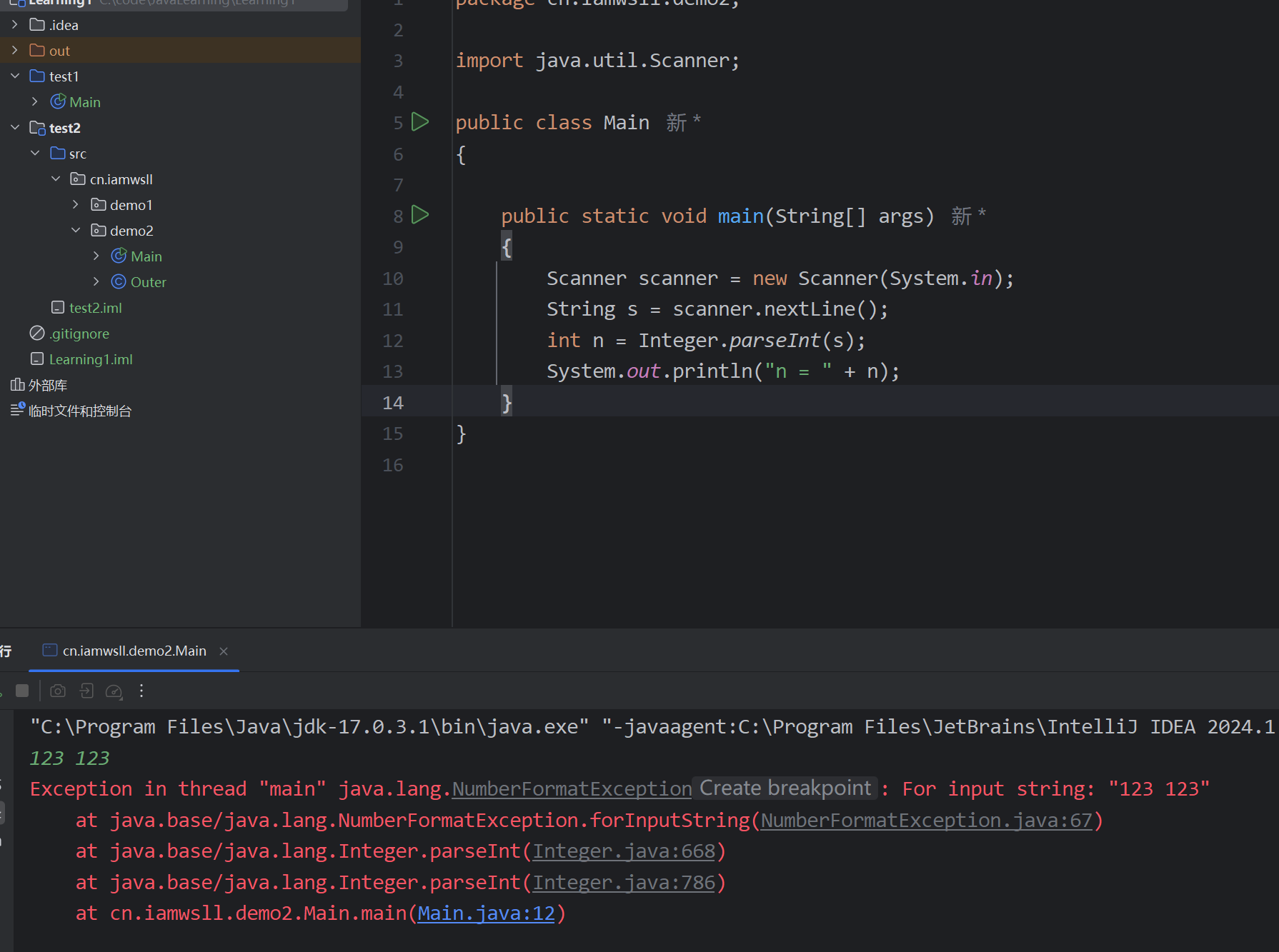Open the Integer.java:668 stack trace link
The image size is (1279, 952).
(x=623, y=851)
